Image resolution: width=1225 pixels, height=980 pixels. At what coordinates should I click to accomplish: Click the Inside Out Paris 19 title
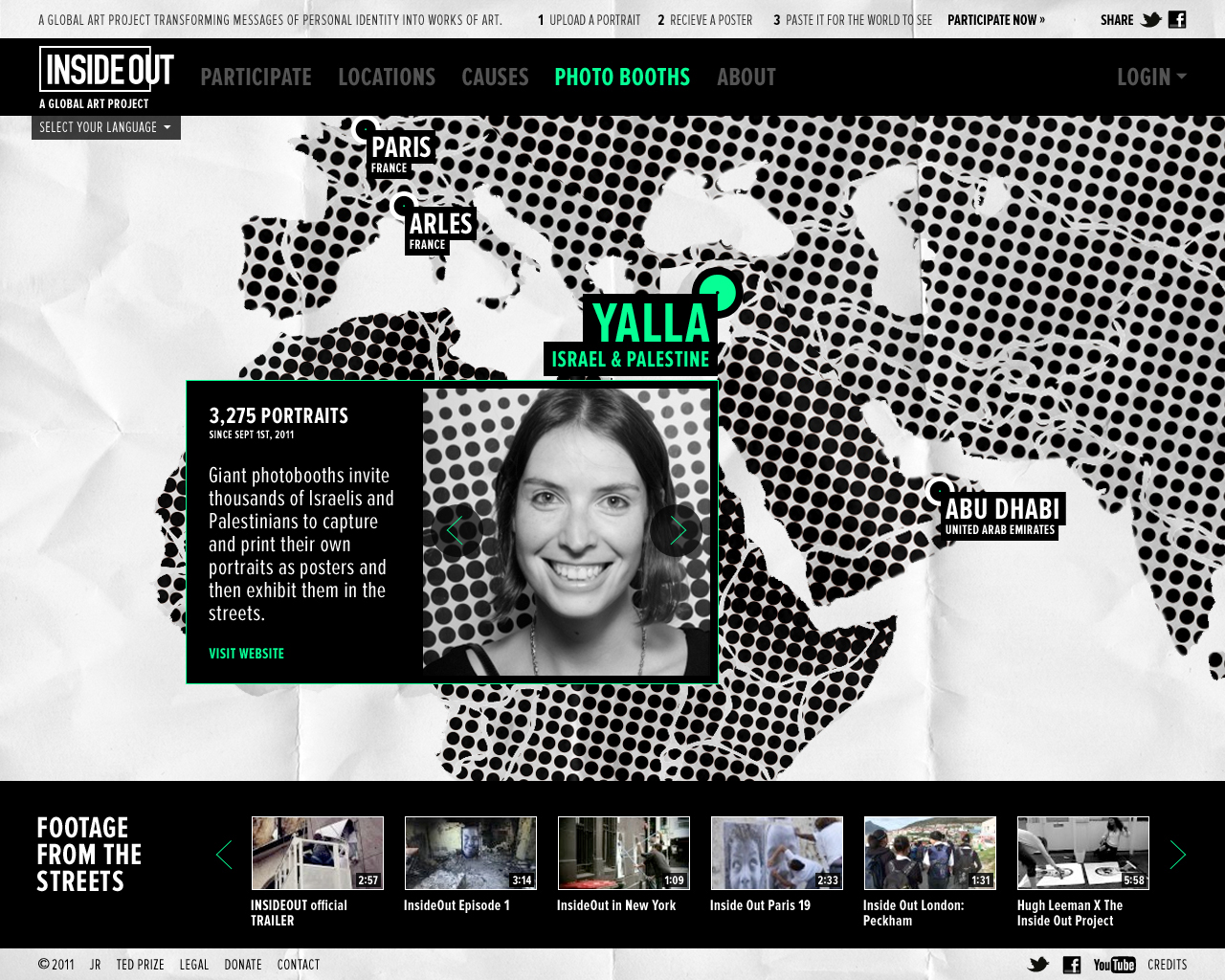760,905
